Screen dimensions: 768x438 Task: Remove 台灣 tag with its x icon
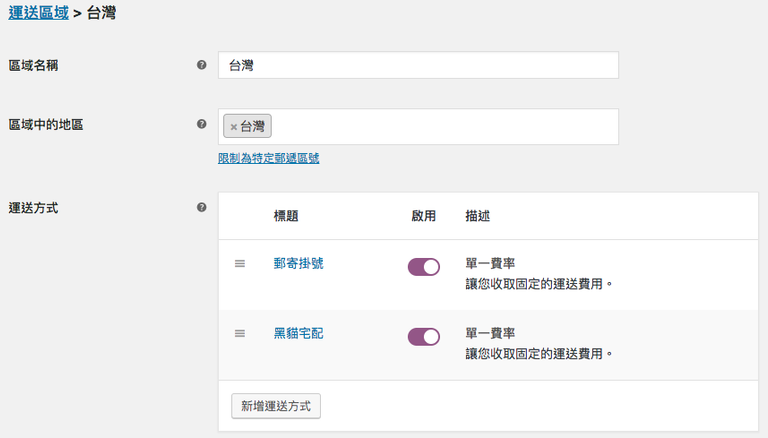click(234, 127)
